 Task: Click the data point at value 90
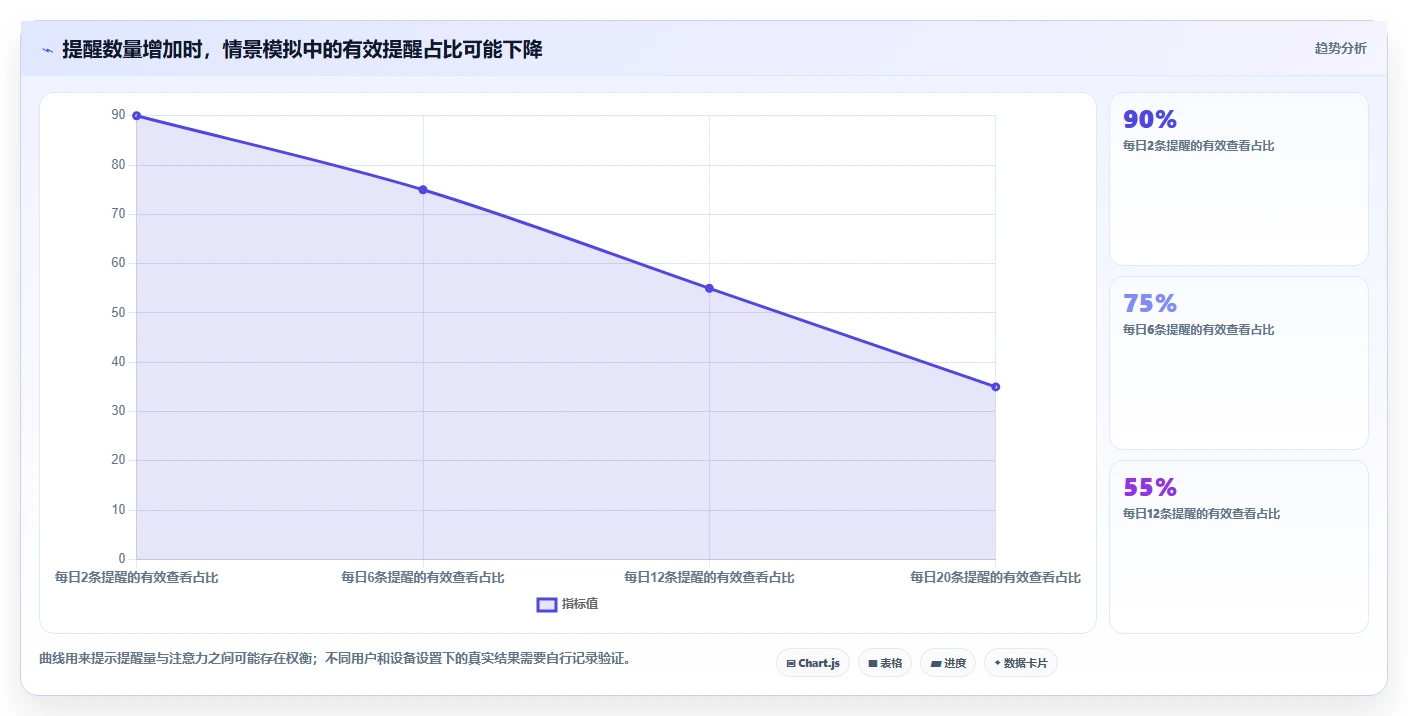[x=137, y=116]
